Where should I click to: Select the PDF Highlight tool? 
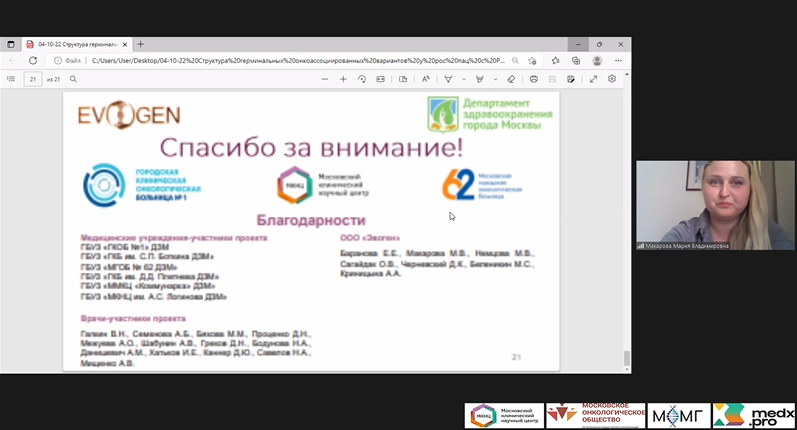click(479, 79)
